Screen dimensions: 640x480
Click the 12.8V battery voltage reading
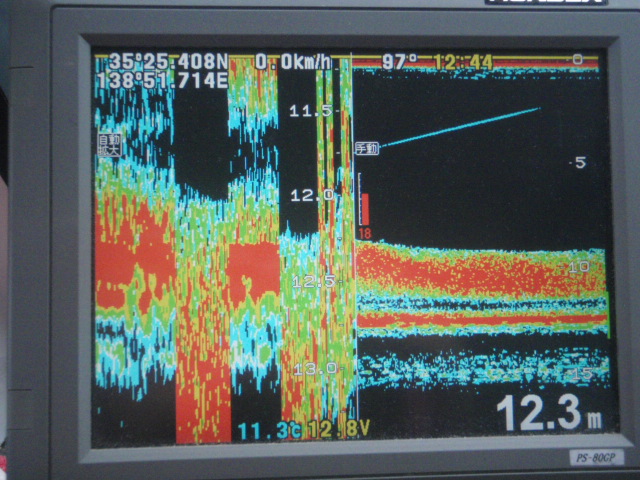tap(338, 429)
